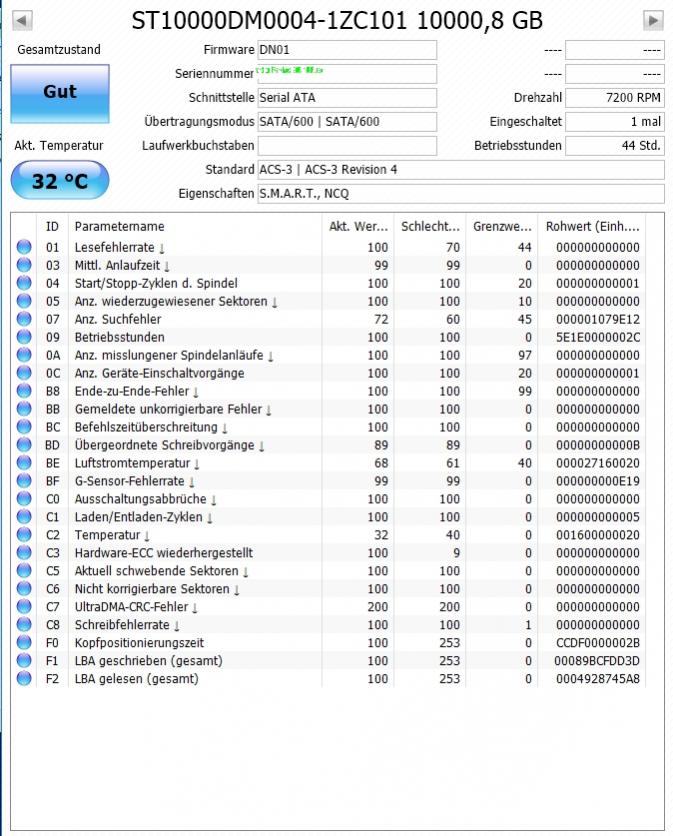
Task: Click status orb of Befehlszeitüberschreitung row
Action: pyautogui.click(x=24, y=427)
